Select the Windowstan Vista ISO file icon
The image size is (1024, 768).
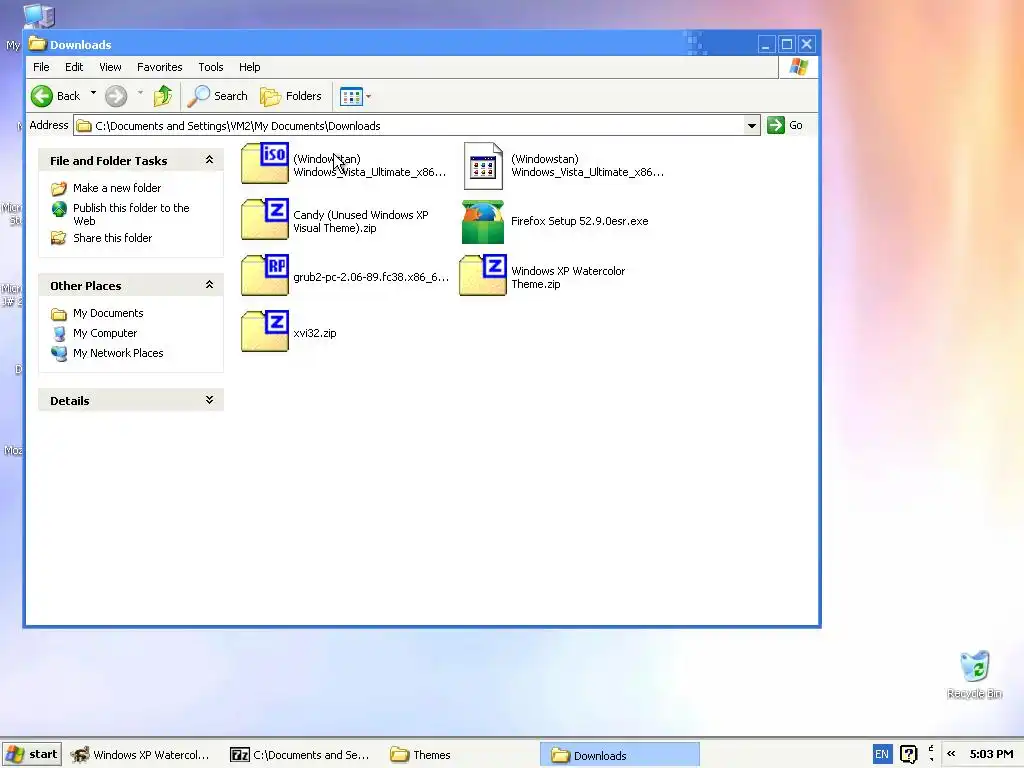click(264, 163)
